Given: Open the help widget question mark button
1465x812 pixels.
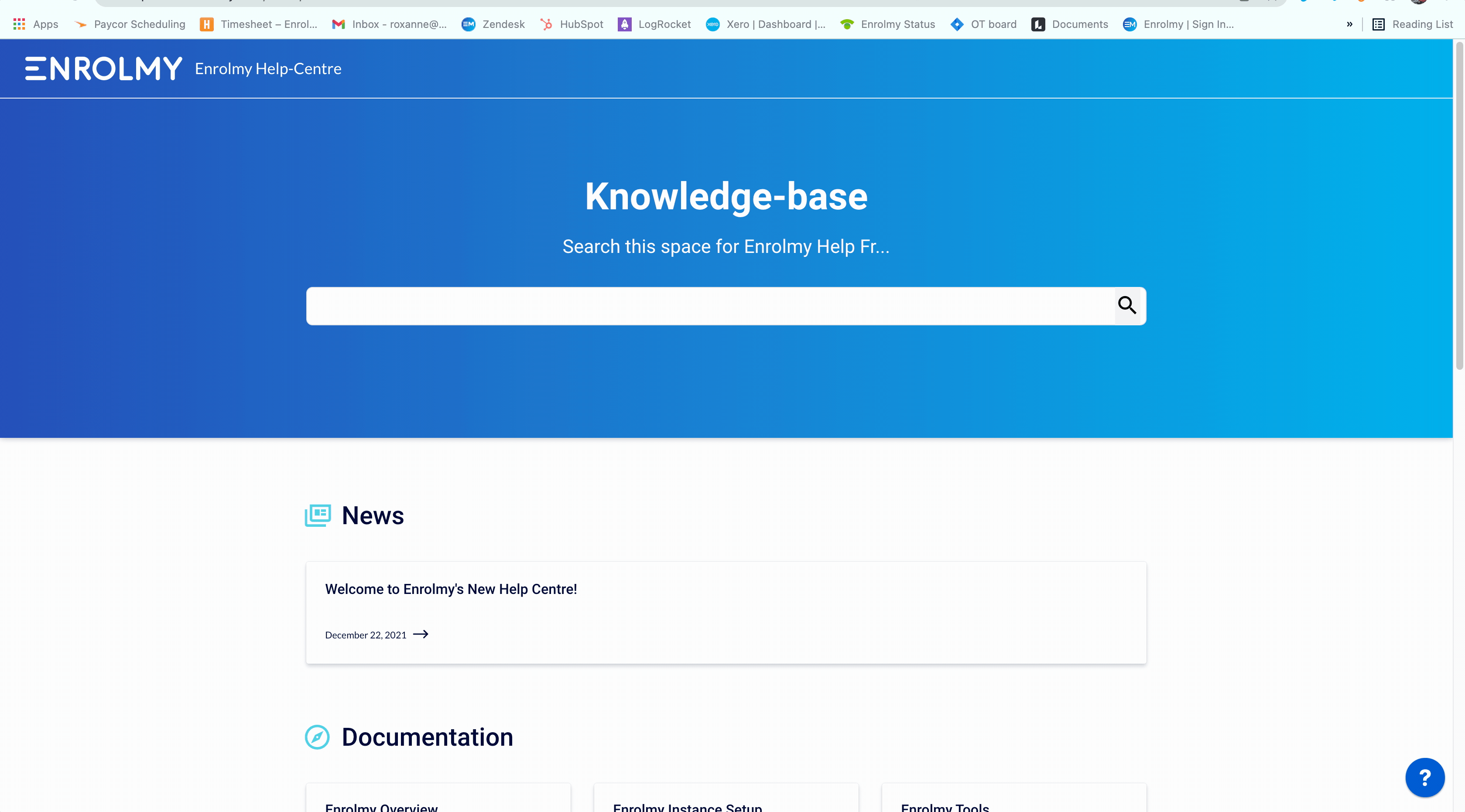Looking at the screenshot, I should click(1424, 777).
